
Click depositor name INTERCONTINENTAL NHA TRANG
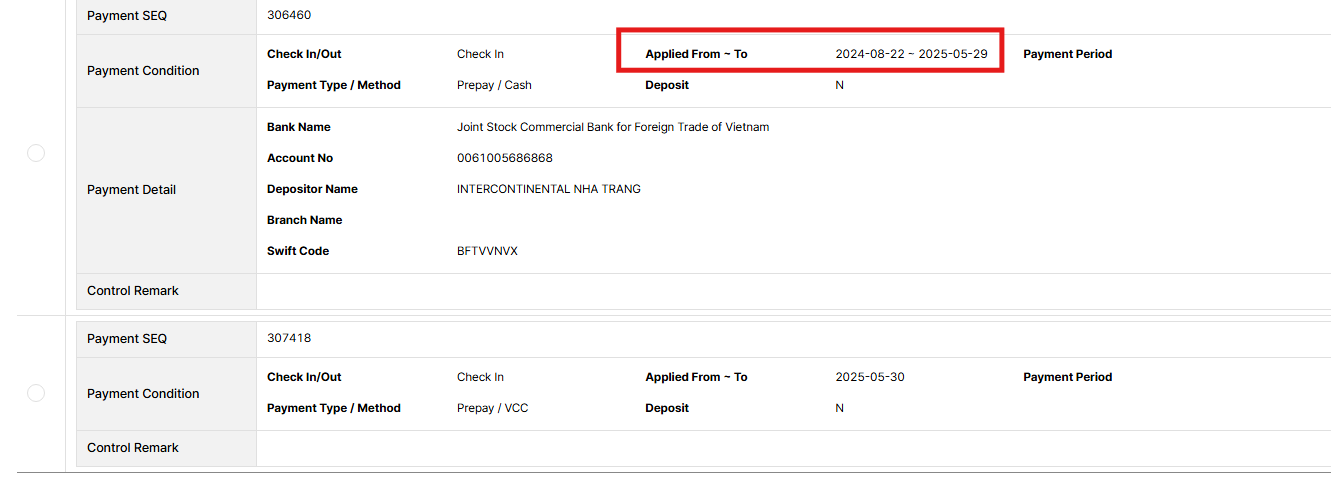[548, 189]
